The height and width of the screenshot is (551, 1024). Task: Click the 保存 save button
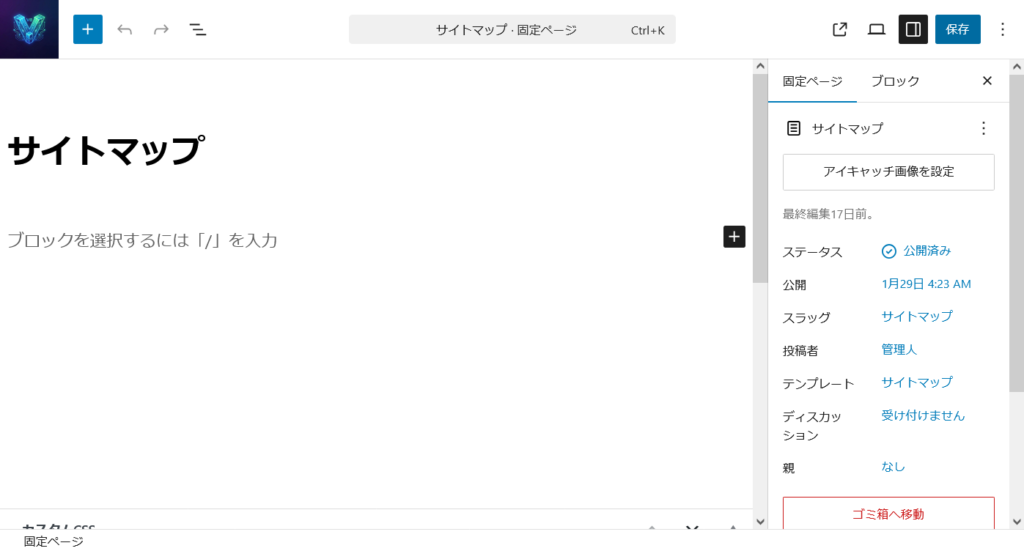pyautogui.click(x=957, y=29)
